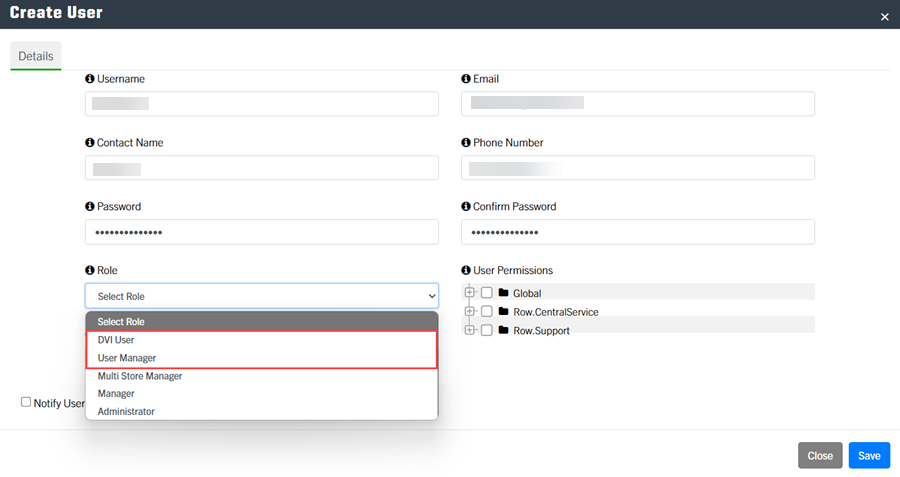This screenshot has width=900, height=477.
Task: Focus the Contact Name input field
Action: pos(262,168)
